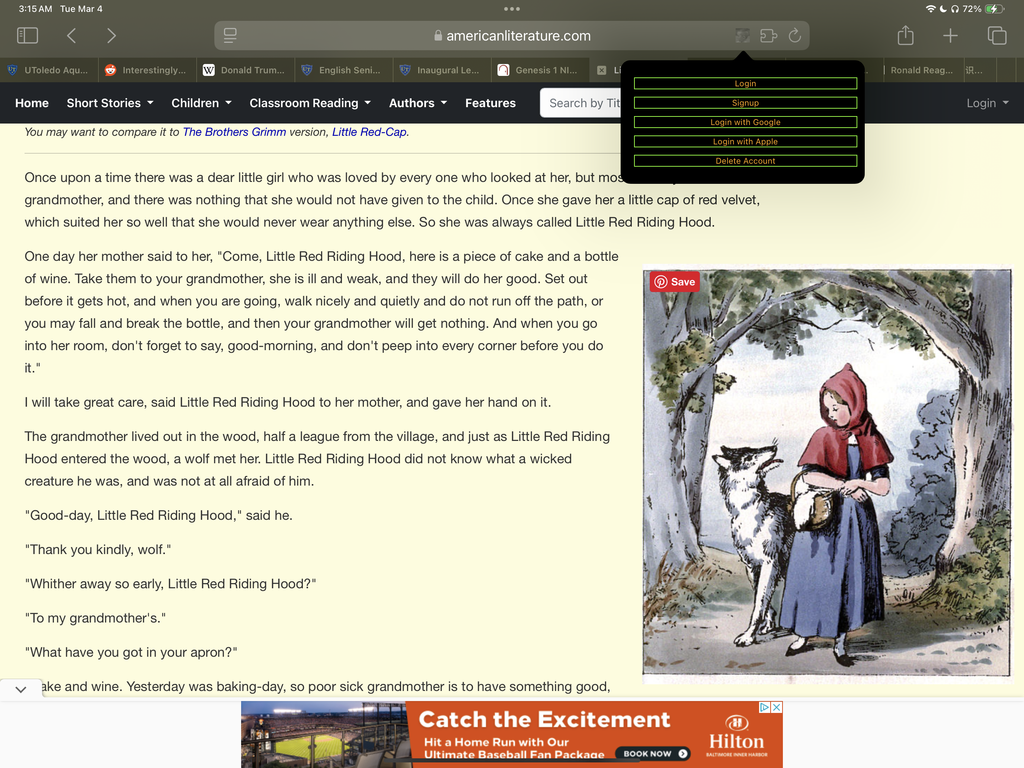Select Login with Apple option
This screenshot has width=1024, height=768.
pyautogui.click(x=745, y=141)
